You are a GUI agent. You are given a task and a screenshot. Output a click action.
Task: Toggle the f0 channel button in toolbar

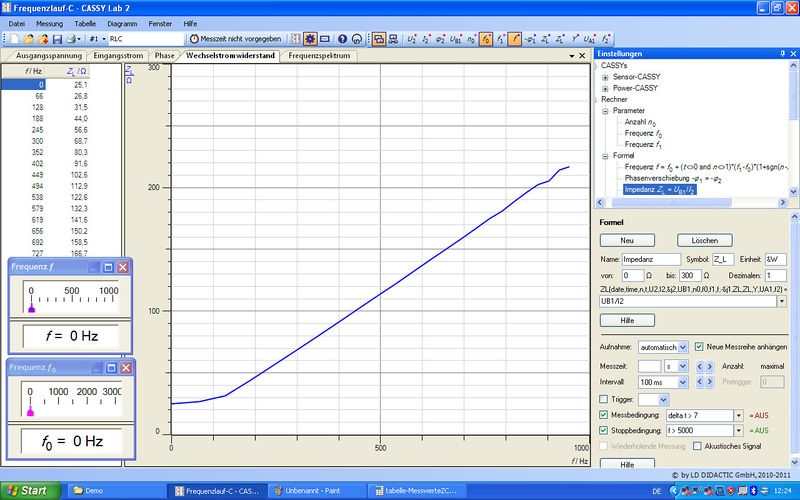point(485,39)
